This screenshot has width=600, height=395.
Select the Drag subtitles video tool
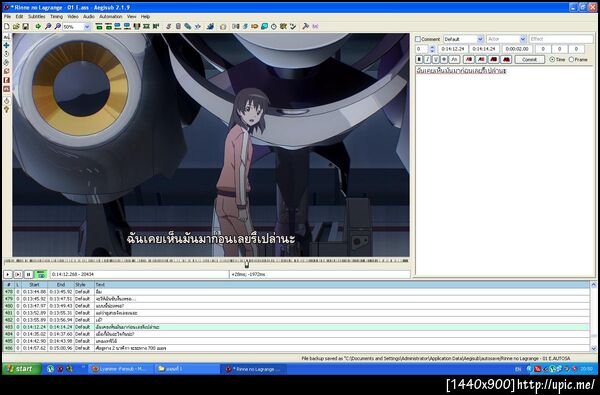(7, 46)
